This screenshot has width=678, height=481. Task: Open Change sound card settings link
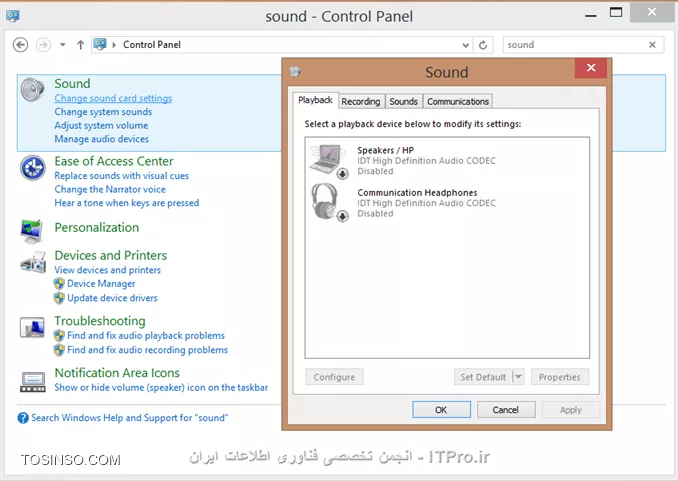pyautogui.click(x=113, y=98)
